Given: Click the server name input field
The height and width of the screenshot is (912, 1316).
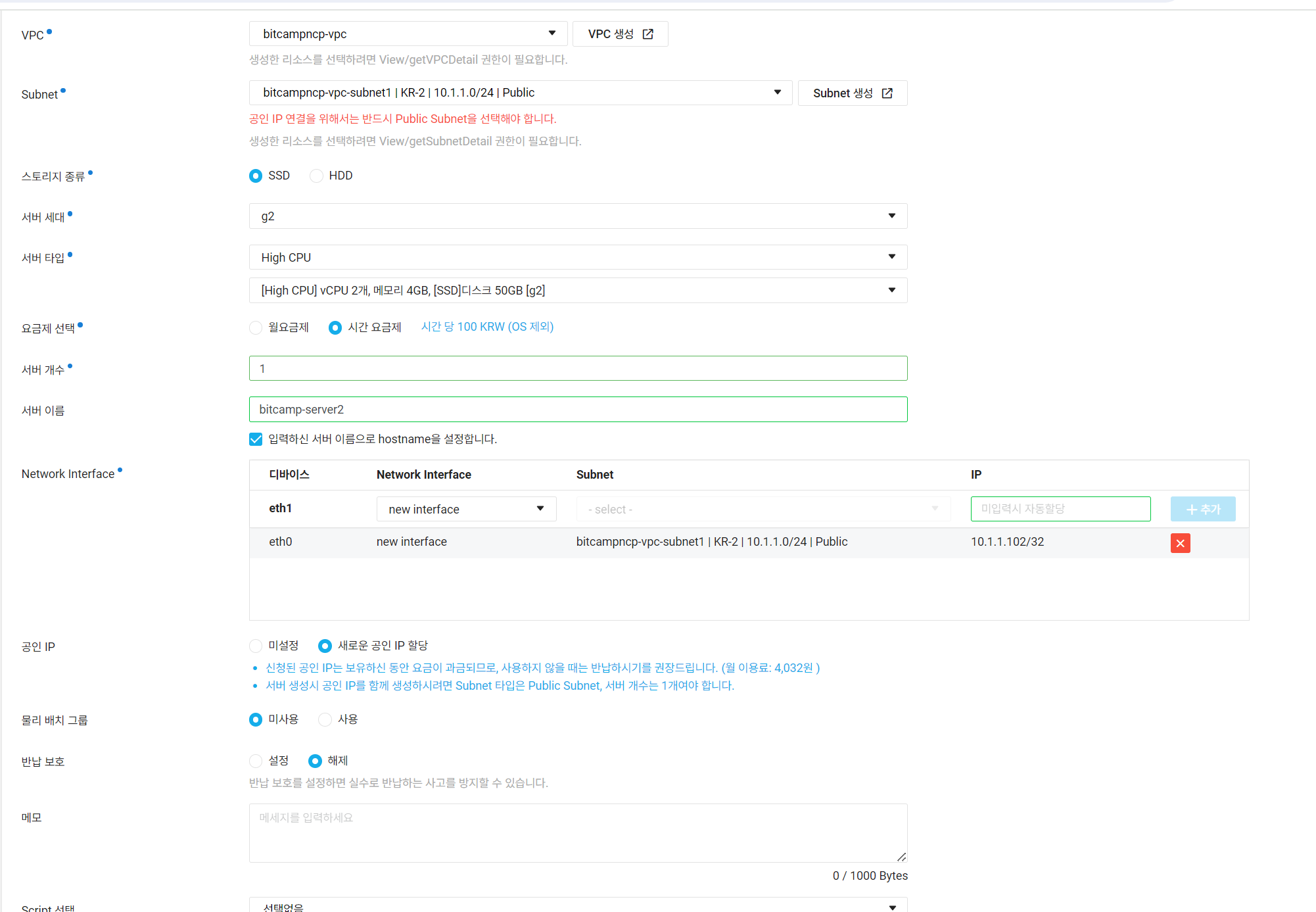Looking at the screenshot, I should (x=578, y=410).
